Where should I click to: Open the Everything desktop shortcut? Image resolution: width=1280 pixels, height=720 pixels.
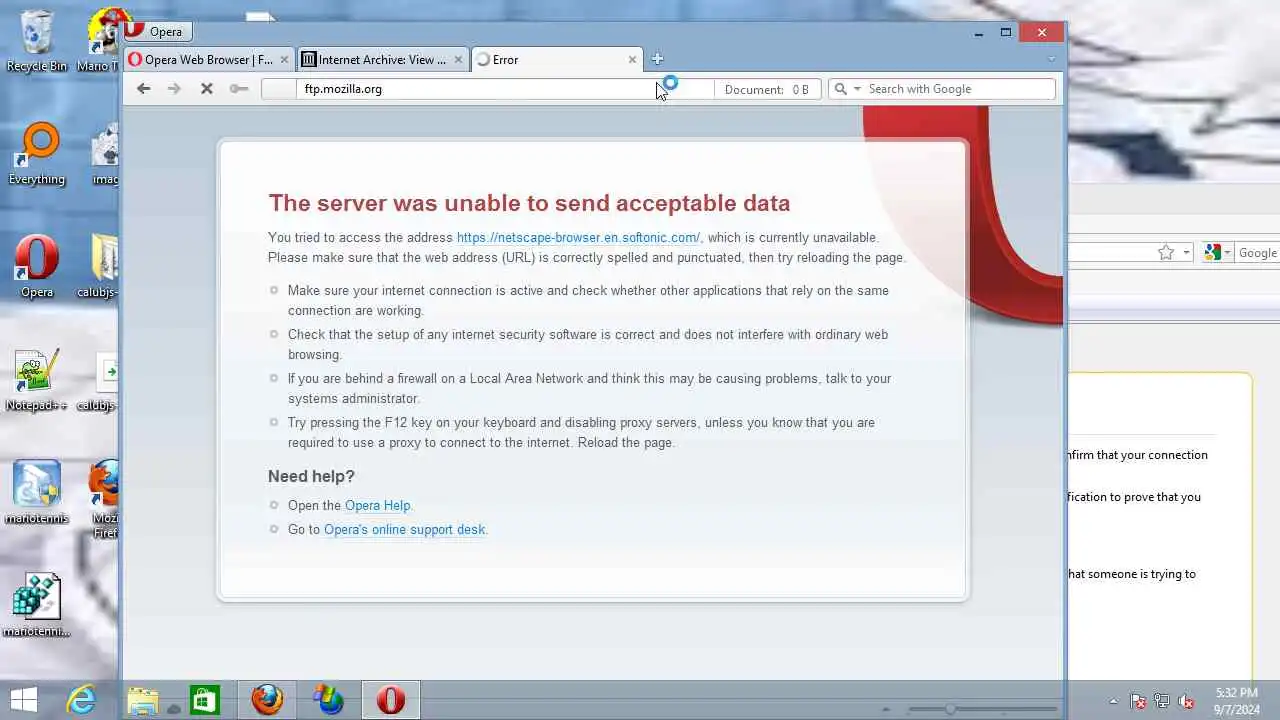tap(37, 155)
